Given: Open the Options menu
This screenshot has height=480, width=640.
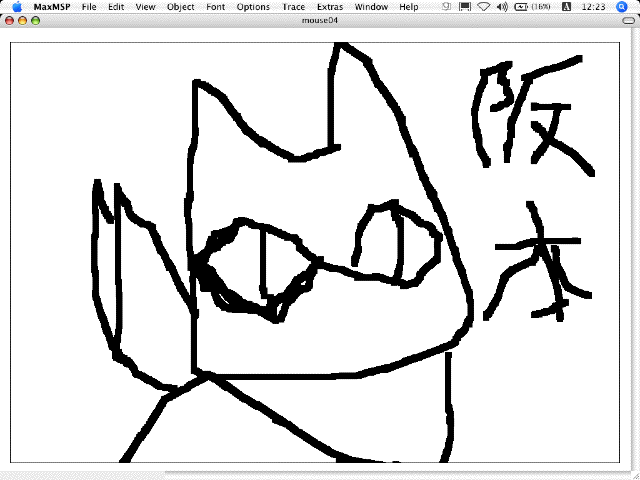Looking at the screenshot, I should click(x=253, y=7).
